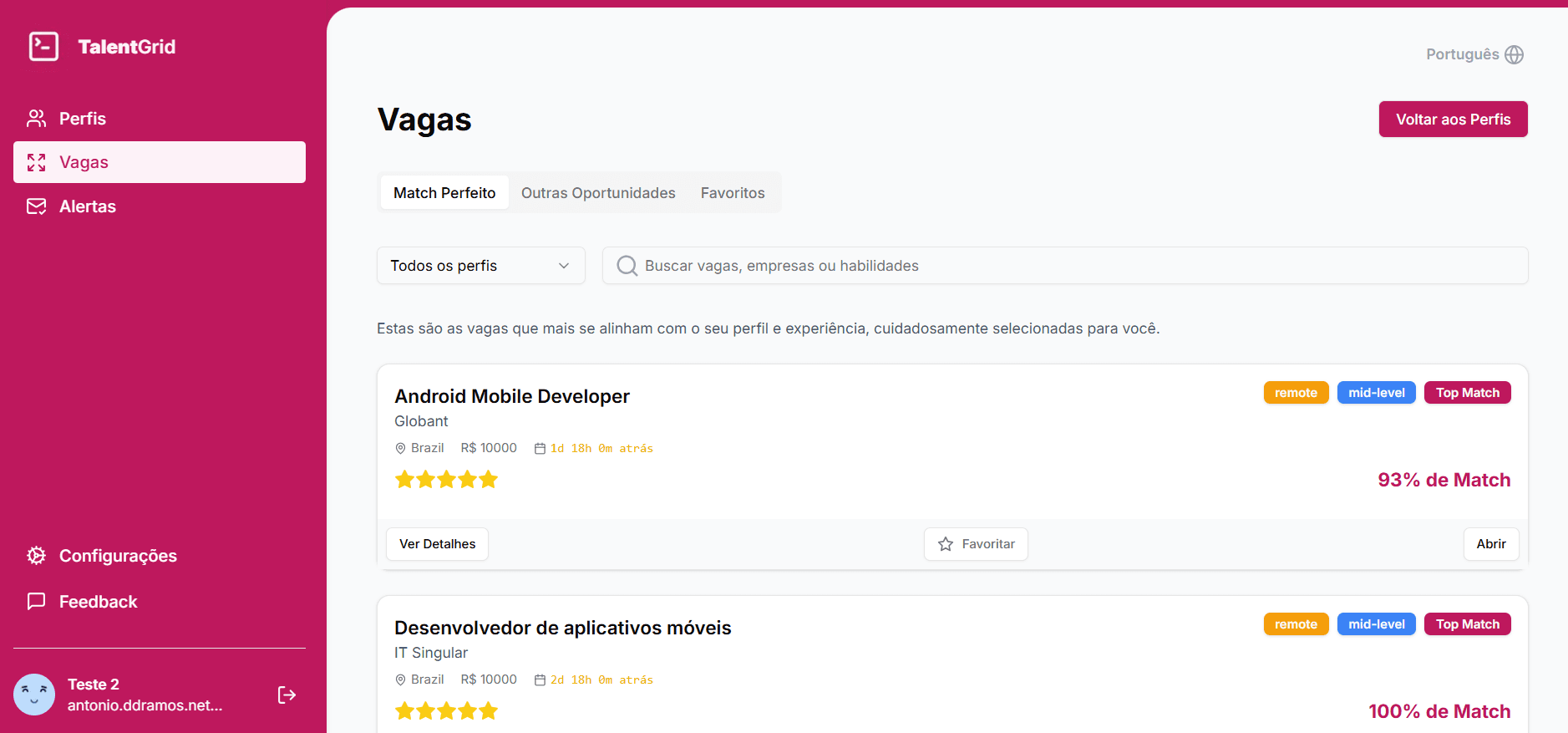The height and width of the screenshot is (733, 1568).
Task: Click Abrir on the Android Mobile Developer card
Action: pos(1490,544)
